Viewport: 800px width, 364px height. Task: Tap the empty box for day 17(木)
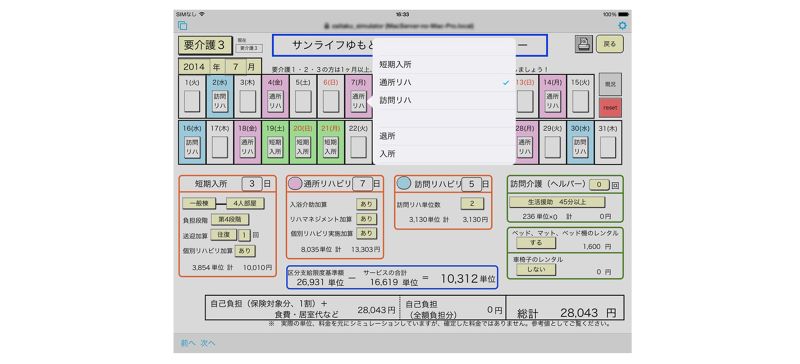coord(220,147)
